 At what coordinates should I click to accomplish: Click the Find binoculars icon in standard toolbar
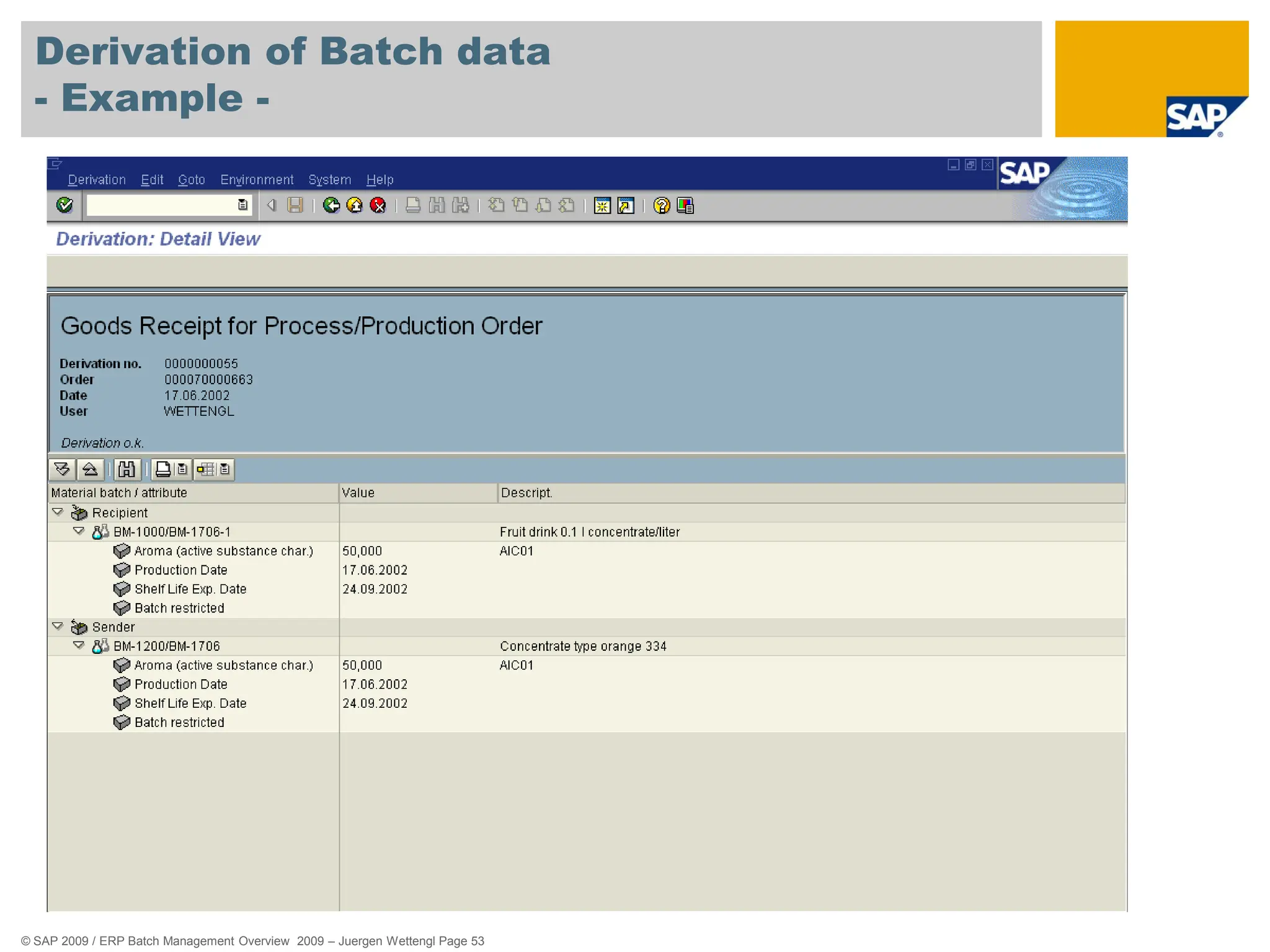pyautogui.click(x=437, y=205)
